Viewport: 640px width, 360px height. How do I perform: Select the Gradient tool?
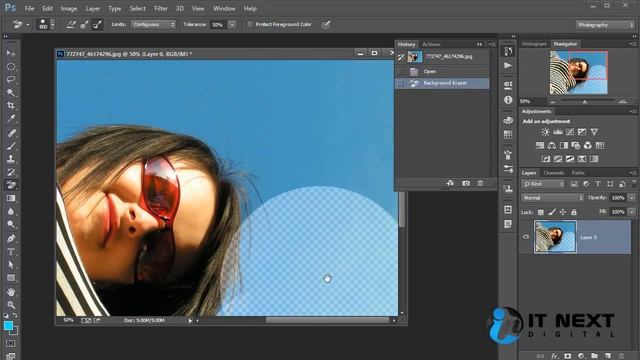(11, 198)
